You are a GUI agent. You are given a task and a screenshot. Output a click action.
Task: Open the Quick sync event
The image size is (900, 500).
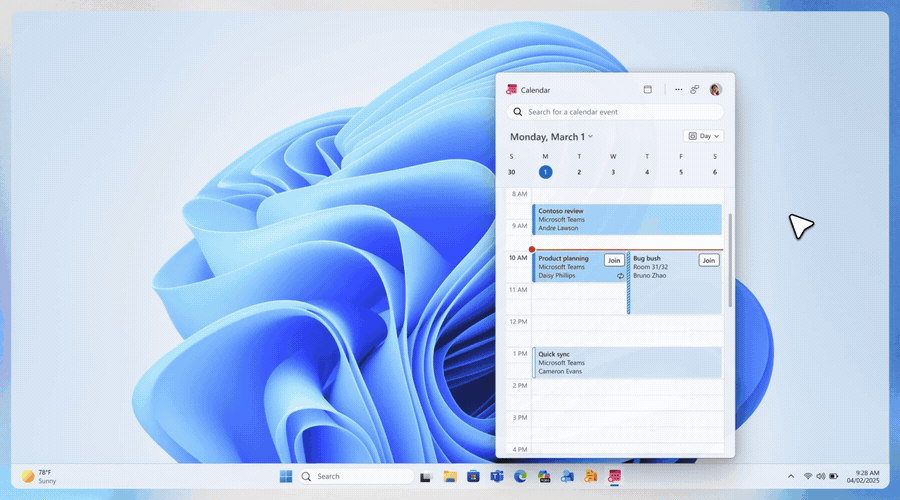(626, 362)
